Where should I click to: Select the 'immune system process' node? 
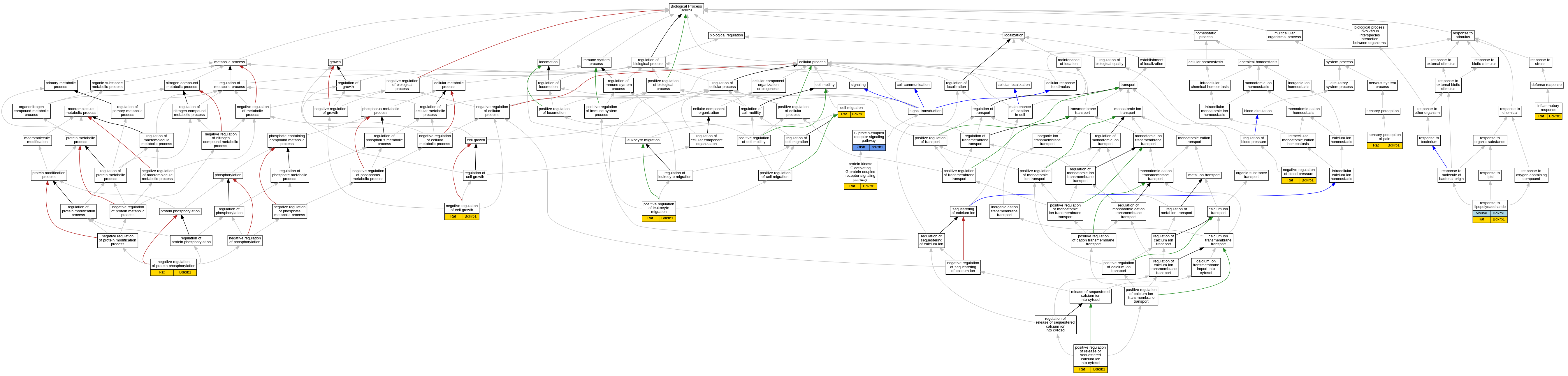click(596, 62)
